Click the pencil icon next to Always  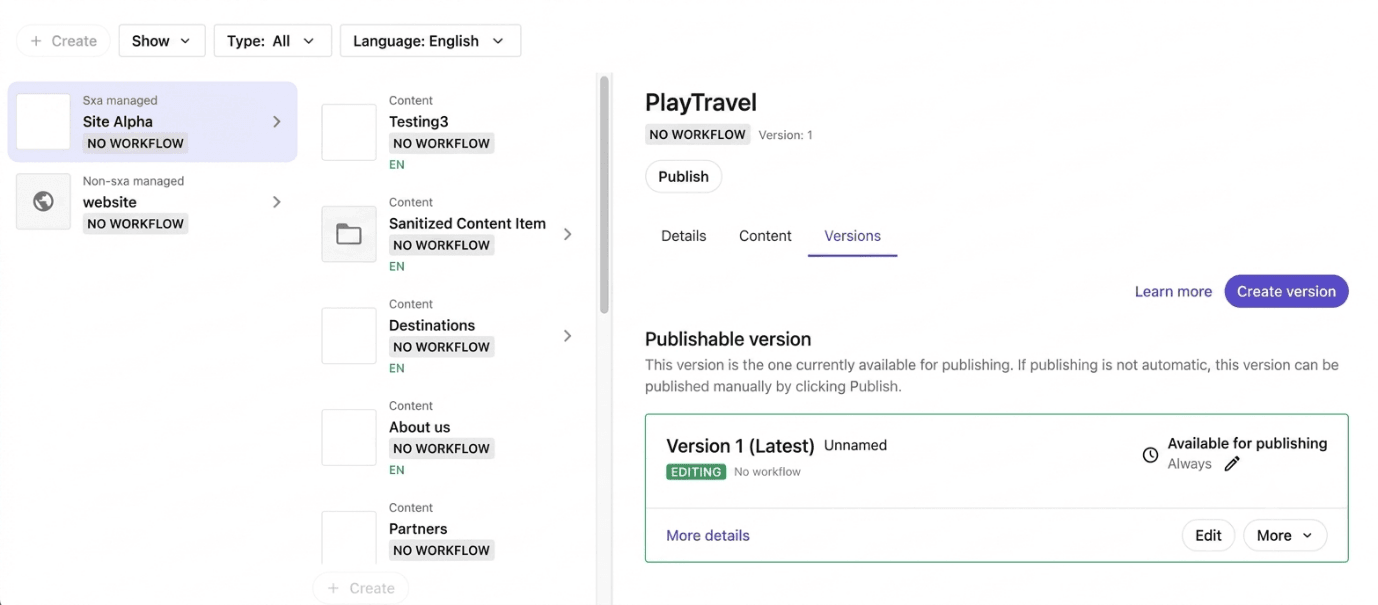(1232, 463)
